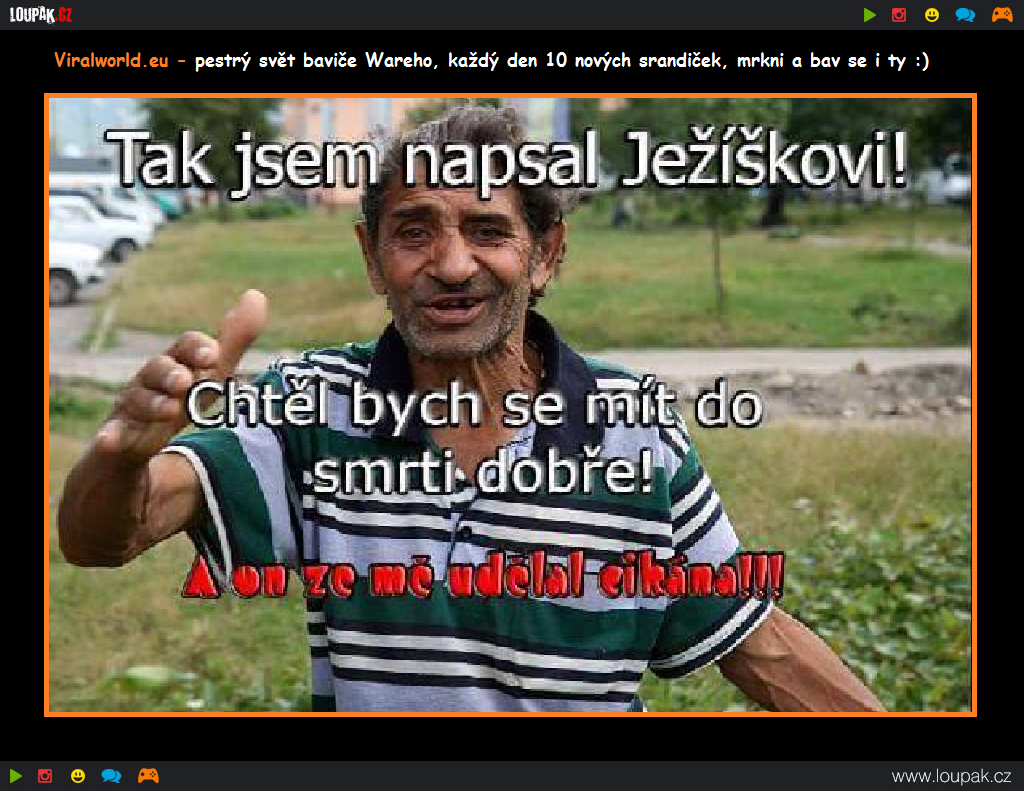This screenshot has height=791, width=1024.
Task: Open the Instagram icon in bottom bar
Action: point(45,775)
